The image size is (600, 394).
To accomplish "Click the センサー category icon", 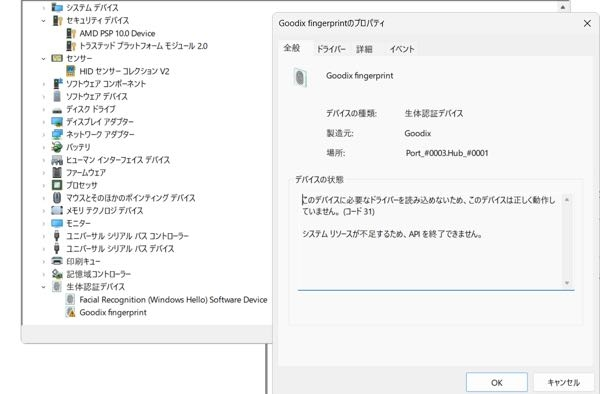I will point(57,59).
